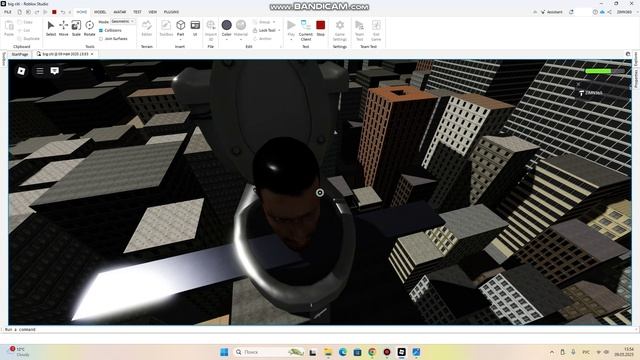This screenshot has height=360, width=640.
Task: Click Duplicate in the Clipboard group
Action: 29,38
